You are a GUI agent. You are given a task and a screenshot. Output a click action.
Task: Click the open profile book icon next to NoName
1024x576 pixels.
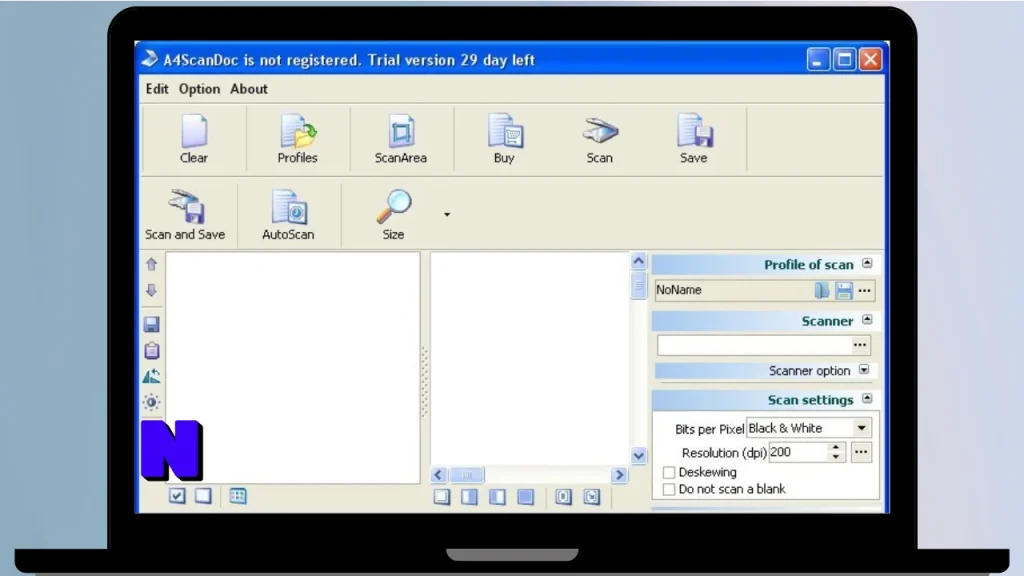coord(822,290)
